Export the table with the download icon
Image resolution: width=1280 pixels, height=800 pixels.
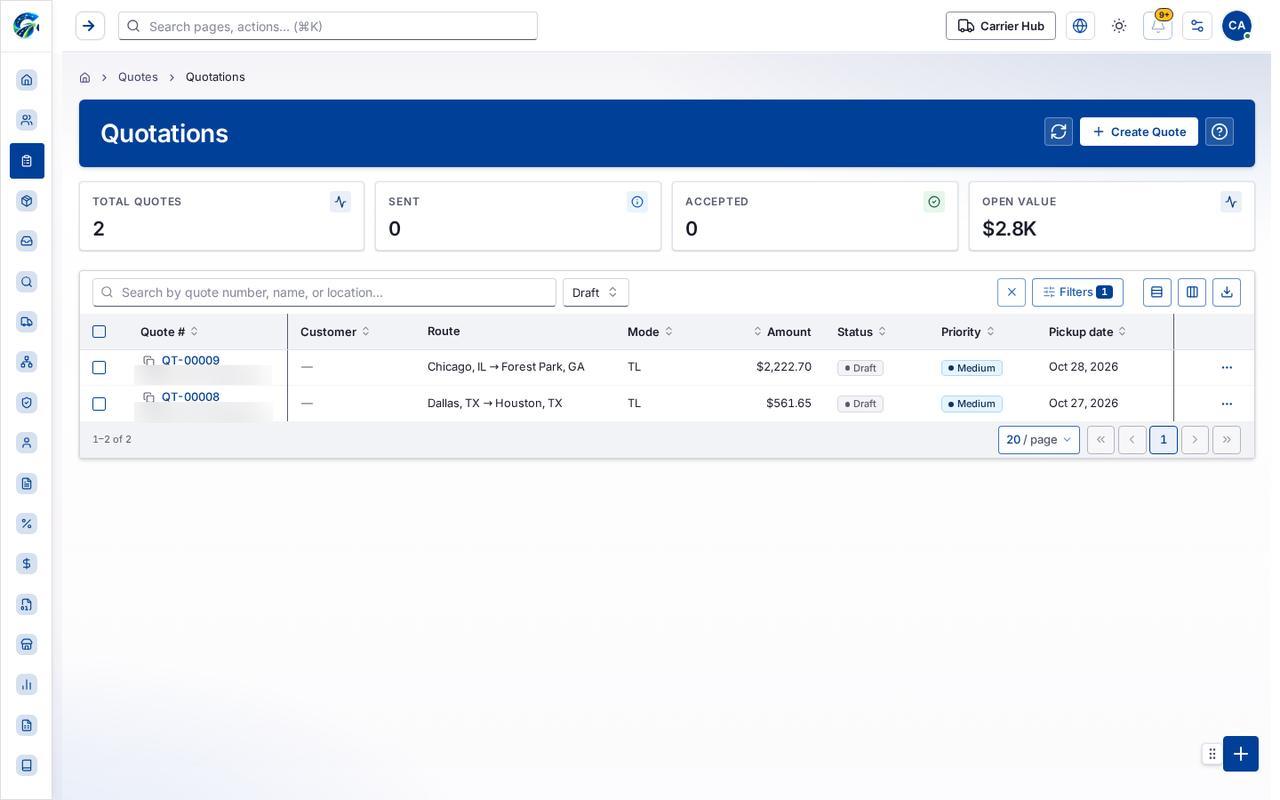tap(1227, 292)
